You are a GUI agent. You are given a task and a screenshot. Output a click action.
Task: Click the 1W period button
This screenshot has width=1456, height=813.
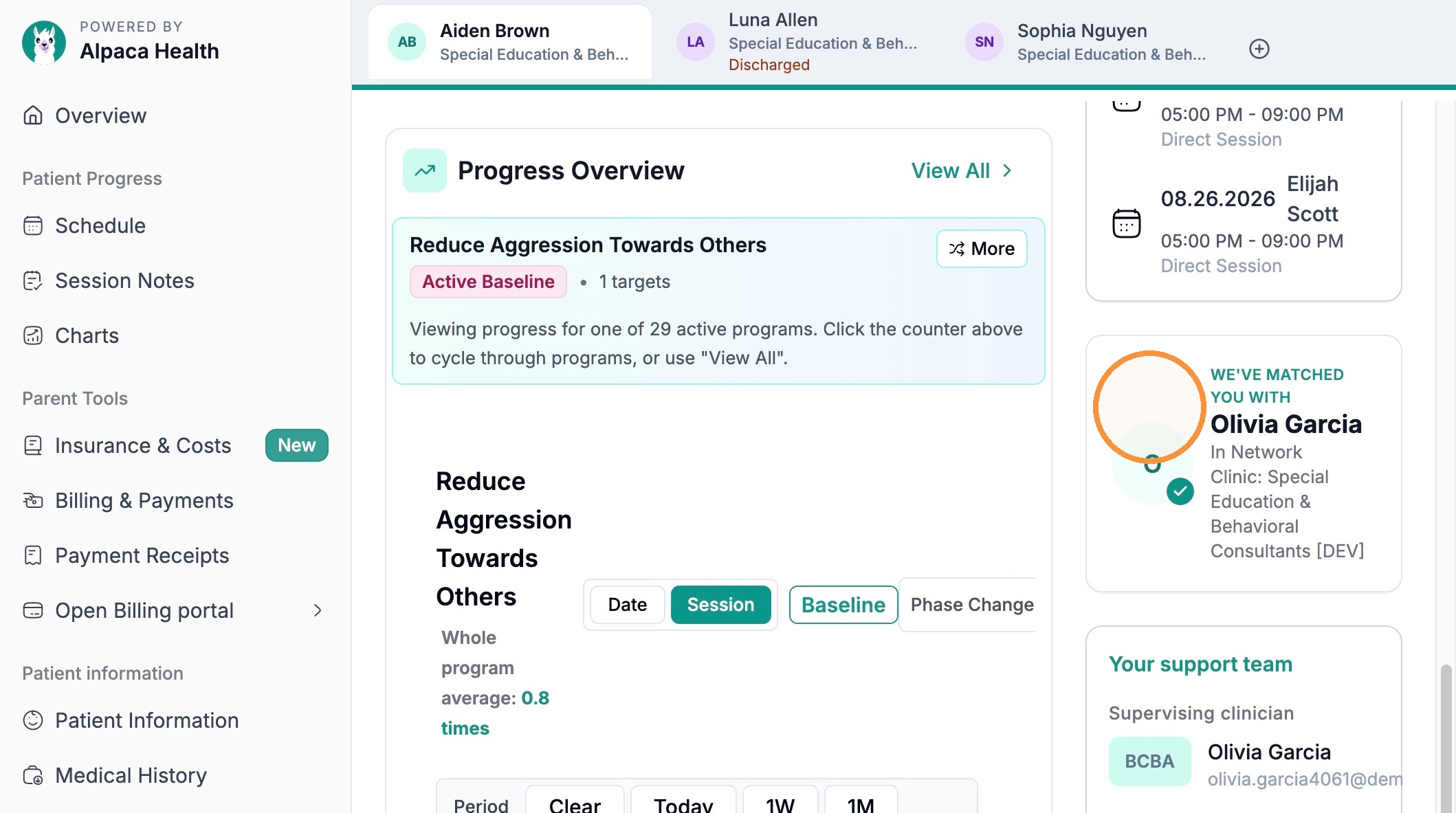pyautogui.click(x=780, y=803)
